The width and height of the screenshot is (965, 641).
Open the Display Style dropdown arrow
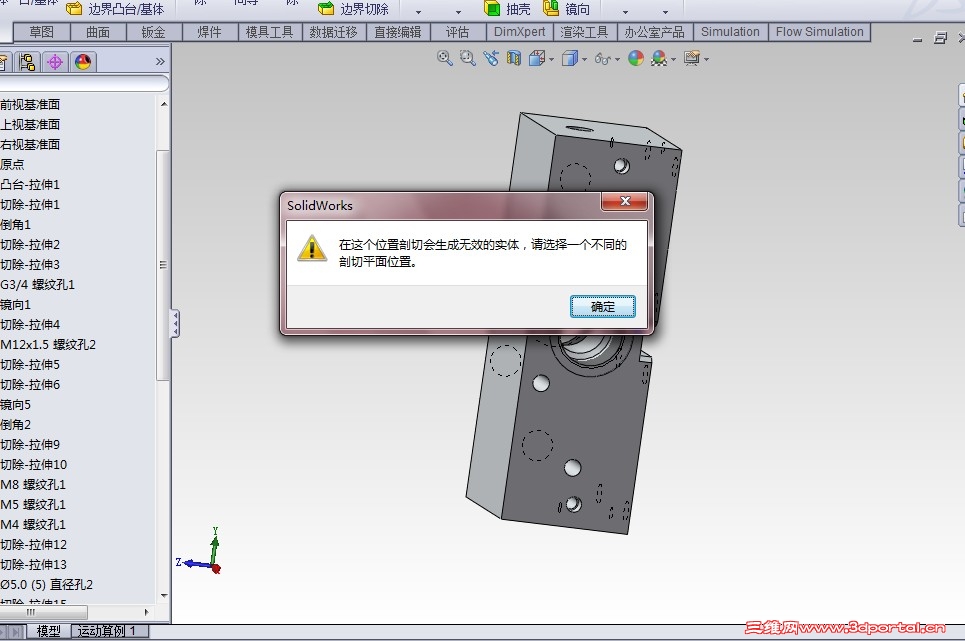tap(584, 60)
